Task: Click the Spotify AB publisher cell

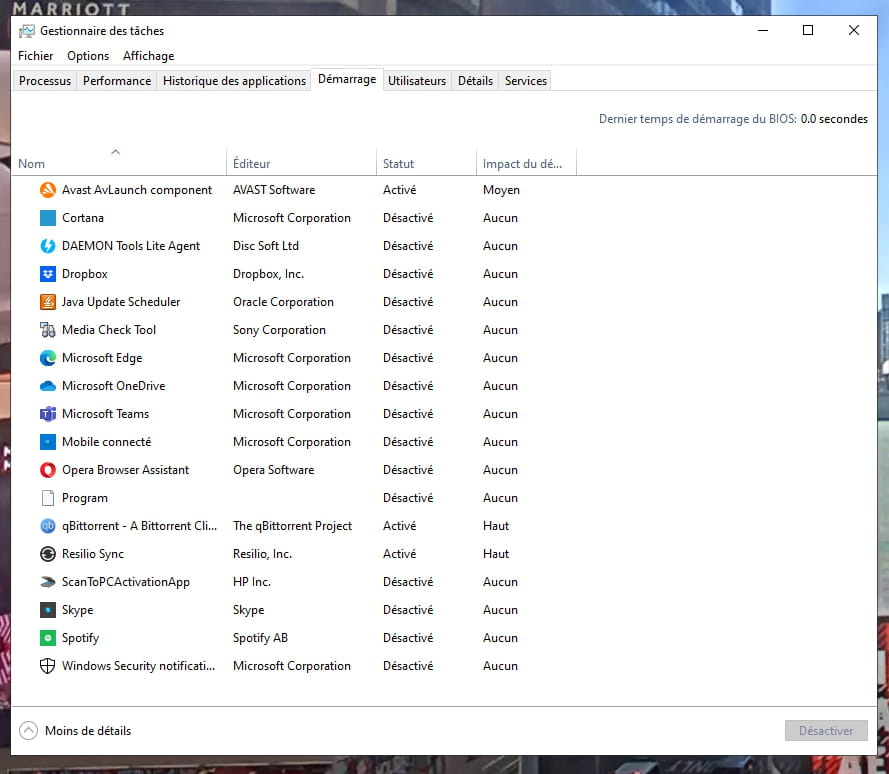Action: pyautogui.click(x=260, y=638)
